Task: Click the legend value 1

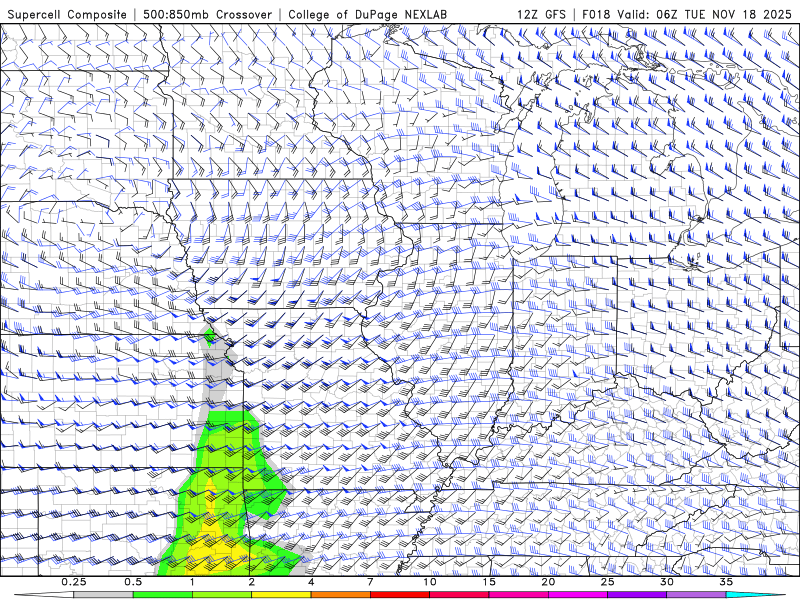Action: pos(192,582)
